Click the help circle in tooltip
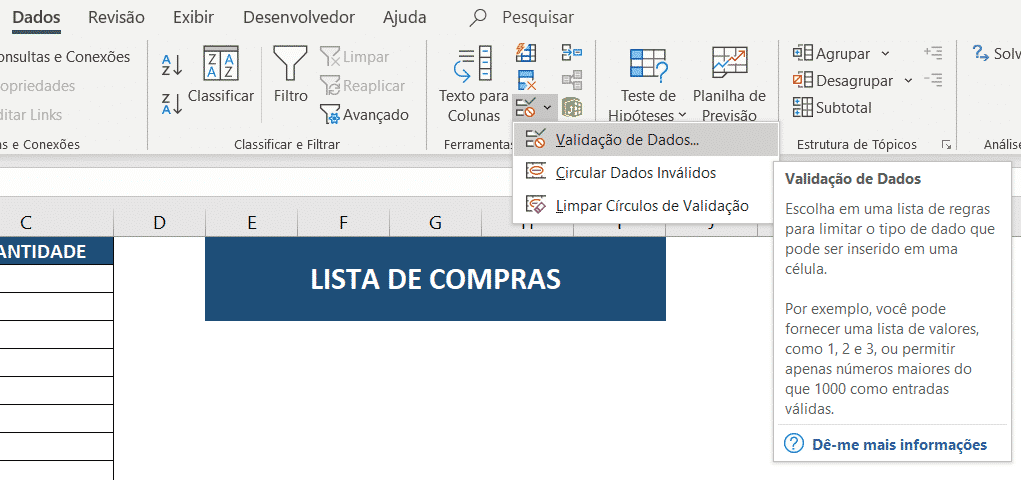Viewport: 1021px width, 480px height. 794,444
